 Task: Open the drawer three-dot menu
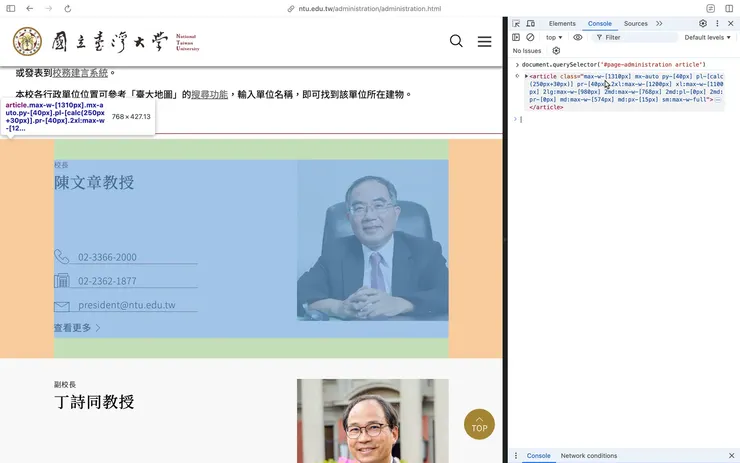pyautogui.click(x=516, y=455)
